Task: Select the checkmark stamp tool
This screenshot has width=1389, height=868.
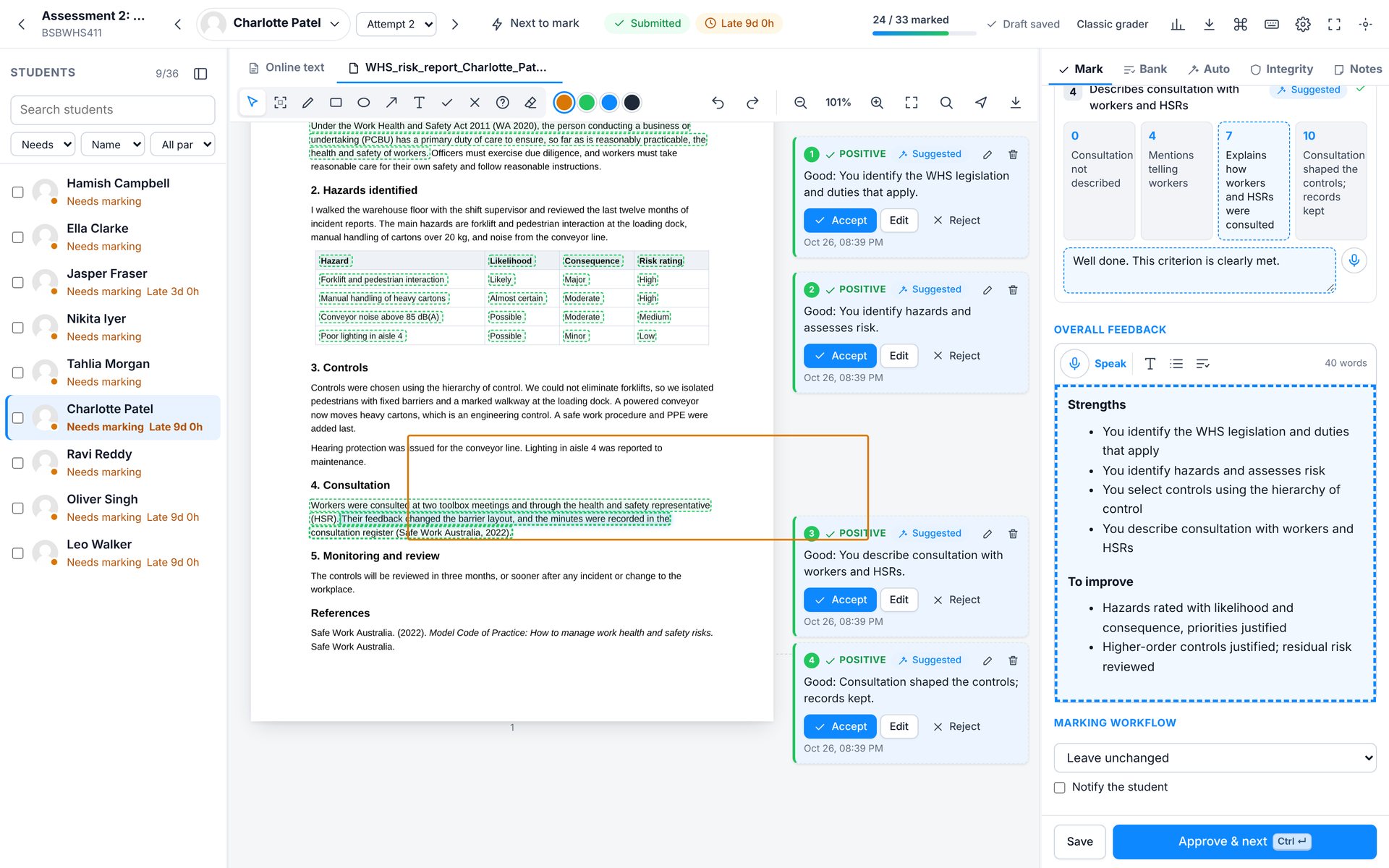Action: (x=447, y=103)
